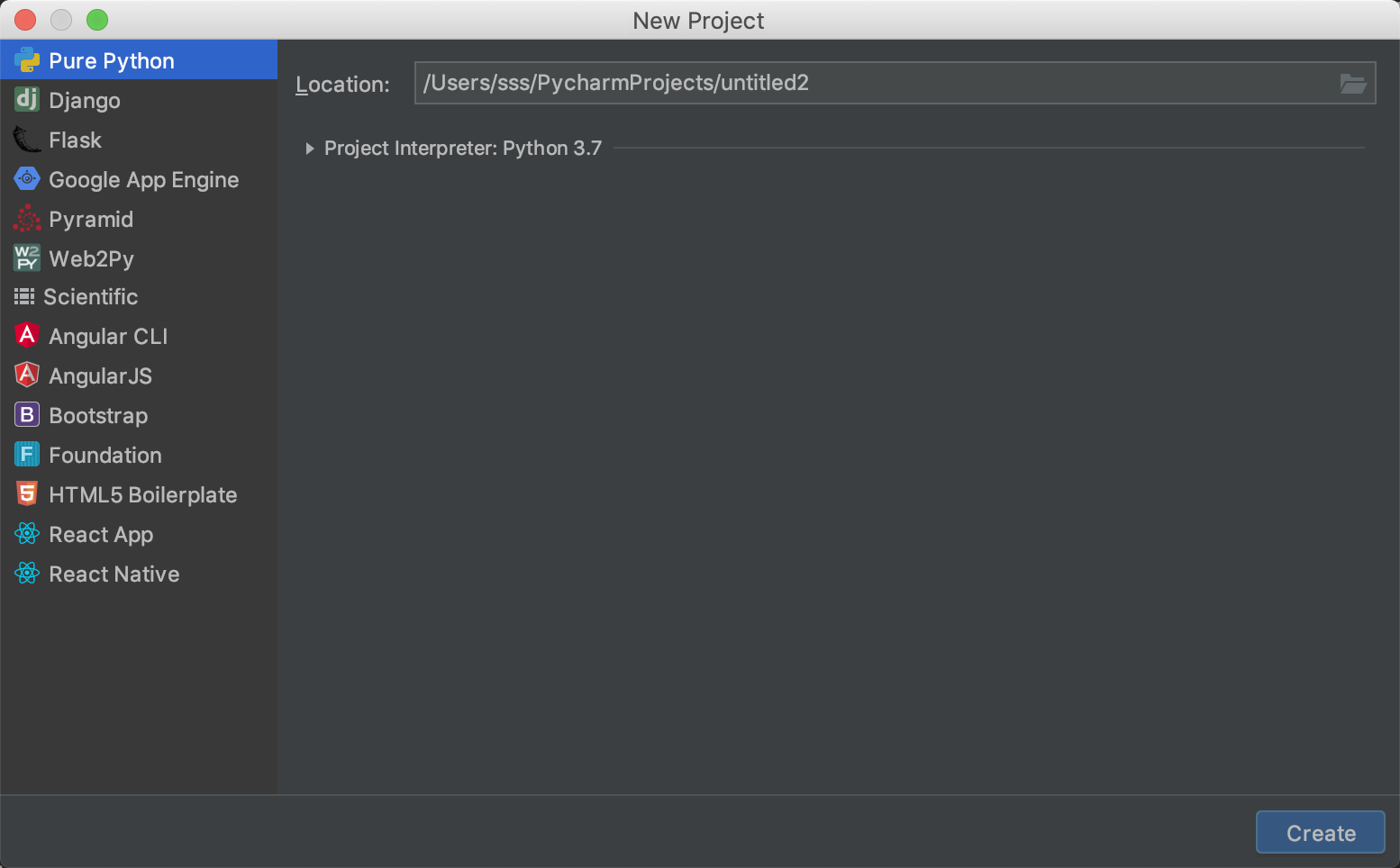Focus the Location path input field
This screenshot has width=1400, height=868.
tap(895, 83)
